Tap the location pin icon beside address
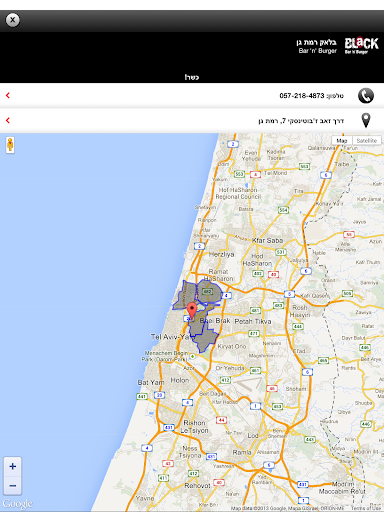Image resolution: width=384 pixels, height=512 pixels. 366,120
